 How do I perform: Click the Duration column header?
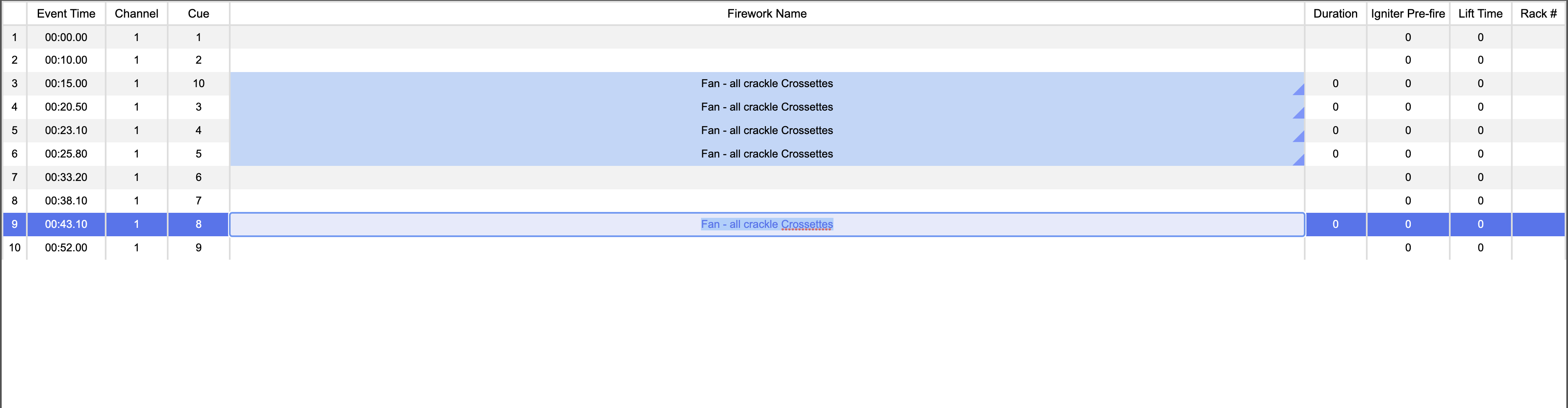[x=1335, y=13]
